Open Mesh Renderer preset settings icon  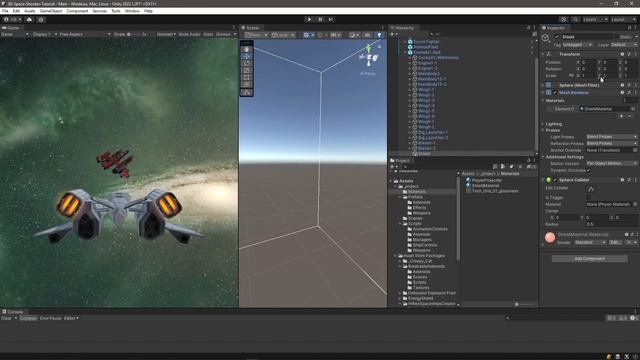pyautogui.click(x=629, y=93)
